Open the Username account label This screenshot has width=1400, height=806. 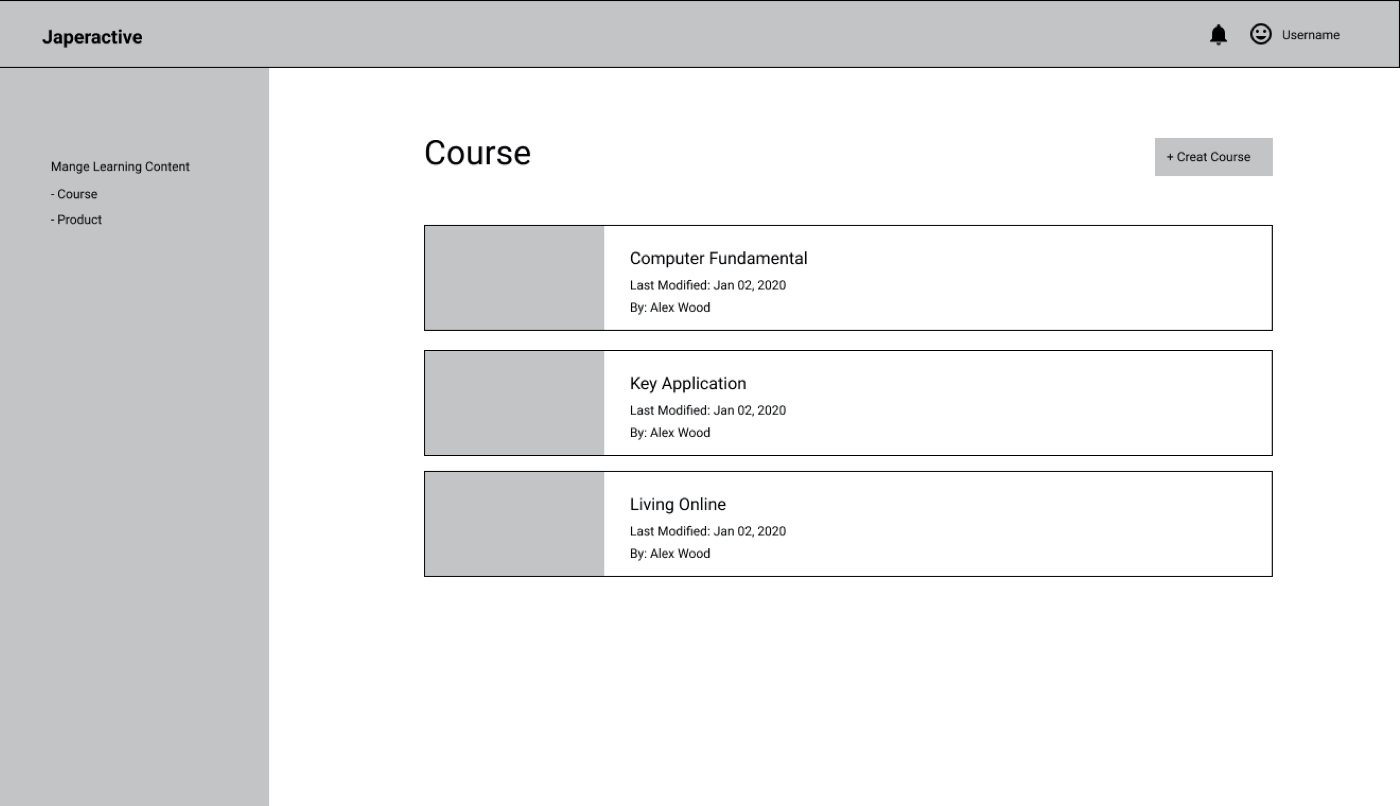tap(1310, 35)
